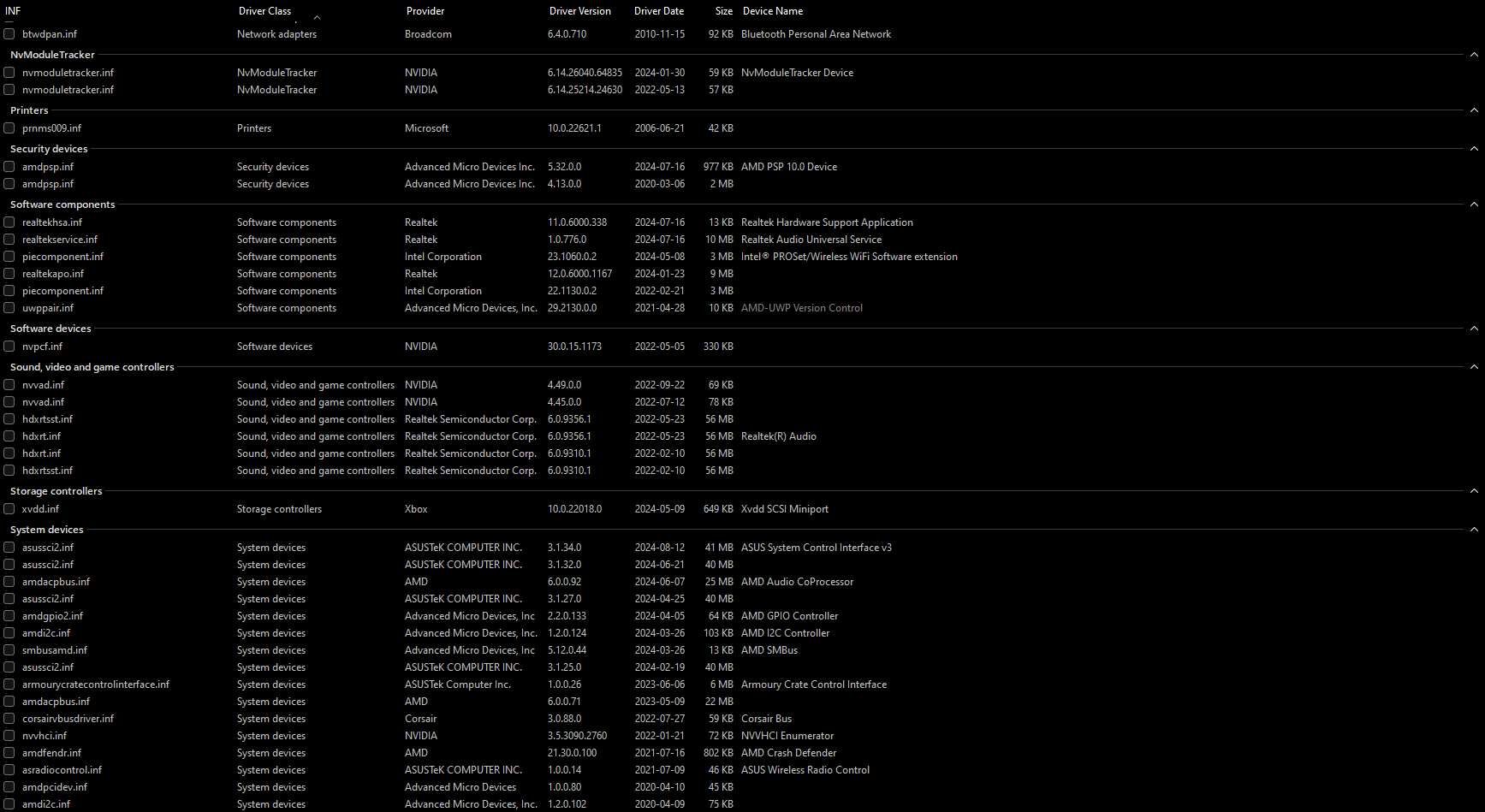Screen dimensions: 1485x812
Task: Sort by Device Name column header
Action: tap(773, 11)
